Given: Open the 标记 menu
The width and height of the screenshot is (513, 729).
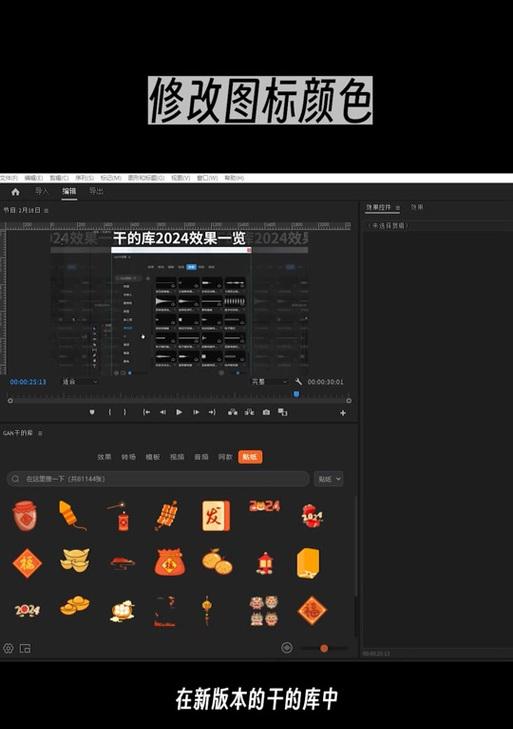Looking at the screenshot, I should click(x=111, y=178).
